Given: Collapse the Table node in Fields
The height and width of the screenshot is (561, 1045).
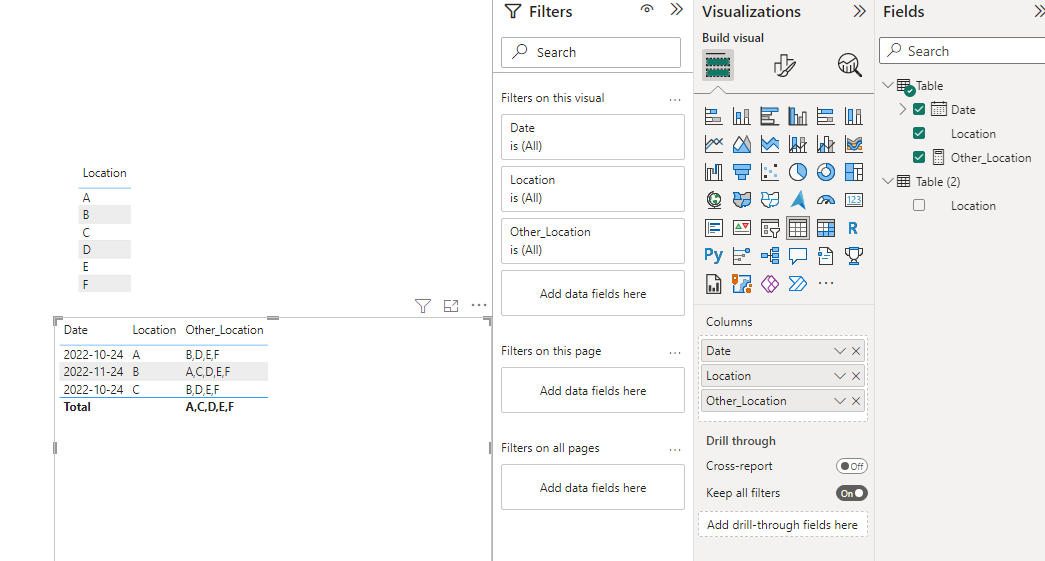Looking at the screenshot, I should point(888,85).
